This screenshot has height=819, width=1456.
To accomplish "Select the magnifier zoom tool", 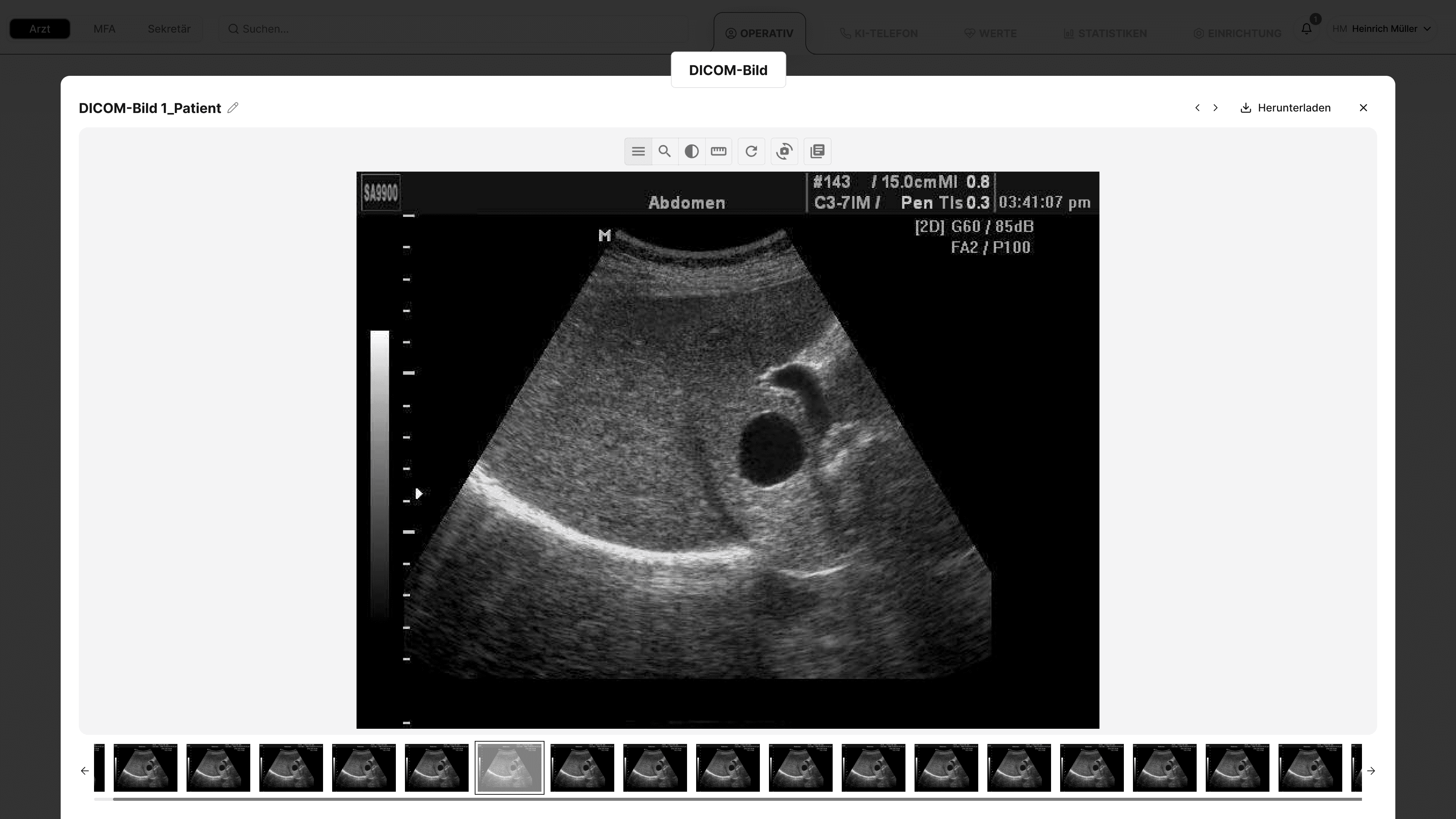I will click(x=665, y=152).
